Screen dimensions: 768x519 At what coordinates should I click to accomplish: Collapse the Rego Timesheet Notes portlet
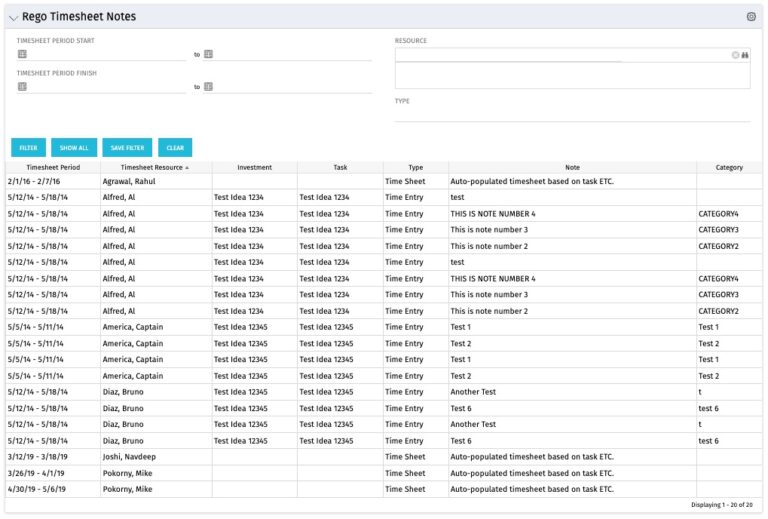(x=13, y=18)
